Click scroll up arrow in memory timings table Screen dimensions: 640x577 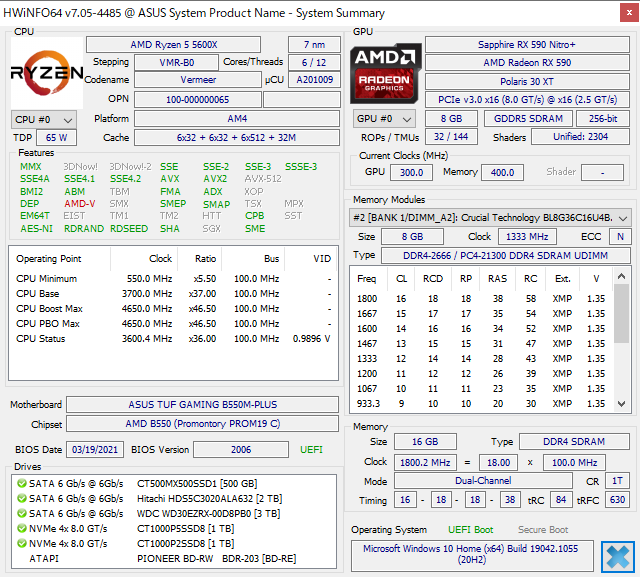pyautogui.click(x=621, y=276)
